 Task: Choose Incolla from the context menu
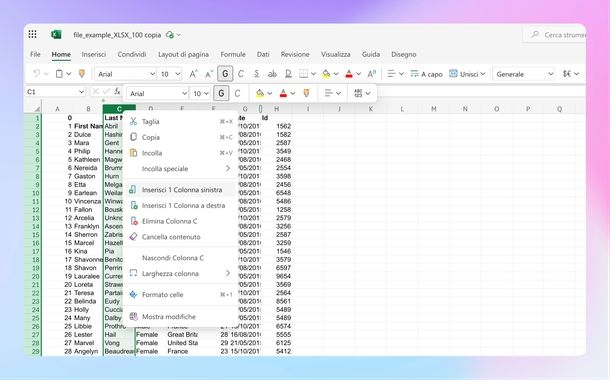181,153
